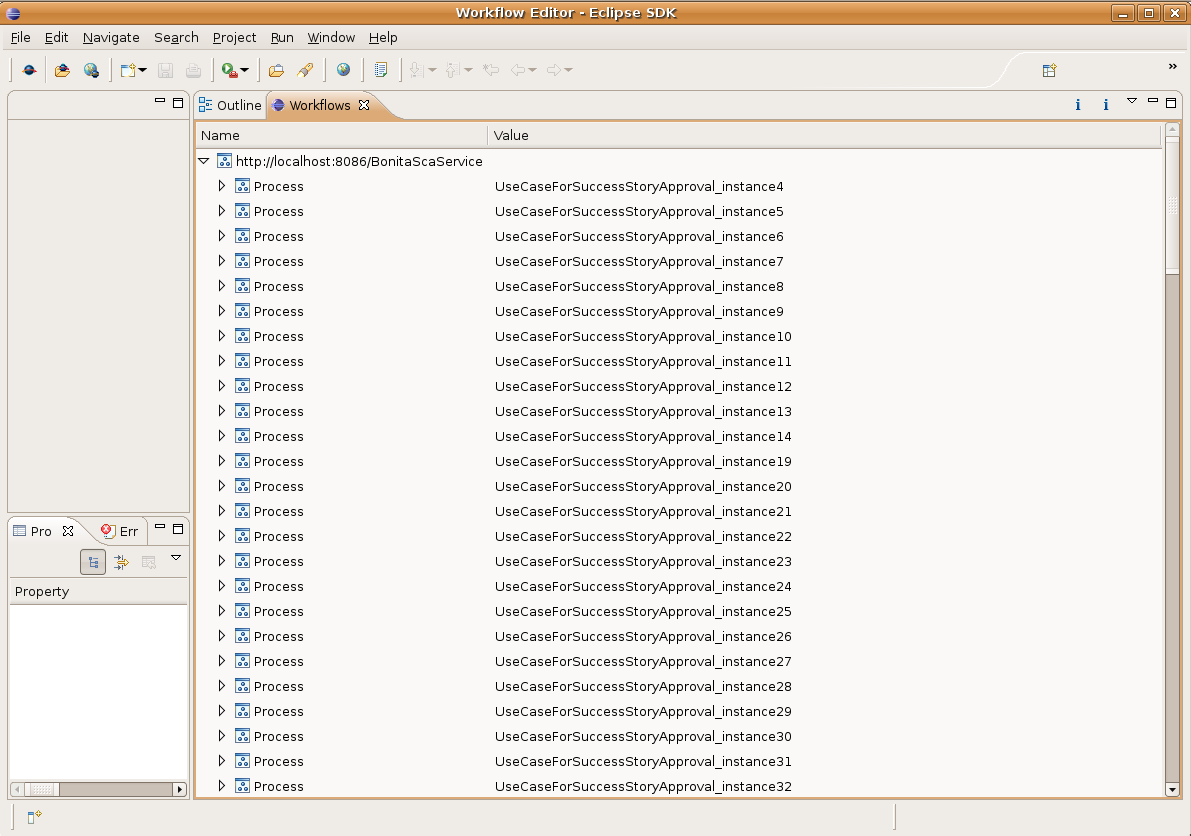1191x836 pixels.
Task: Click the flashlight Search toolbar icon
Action: [305, 70]
